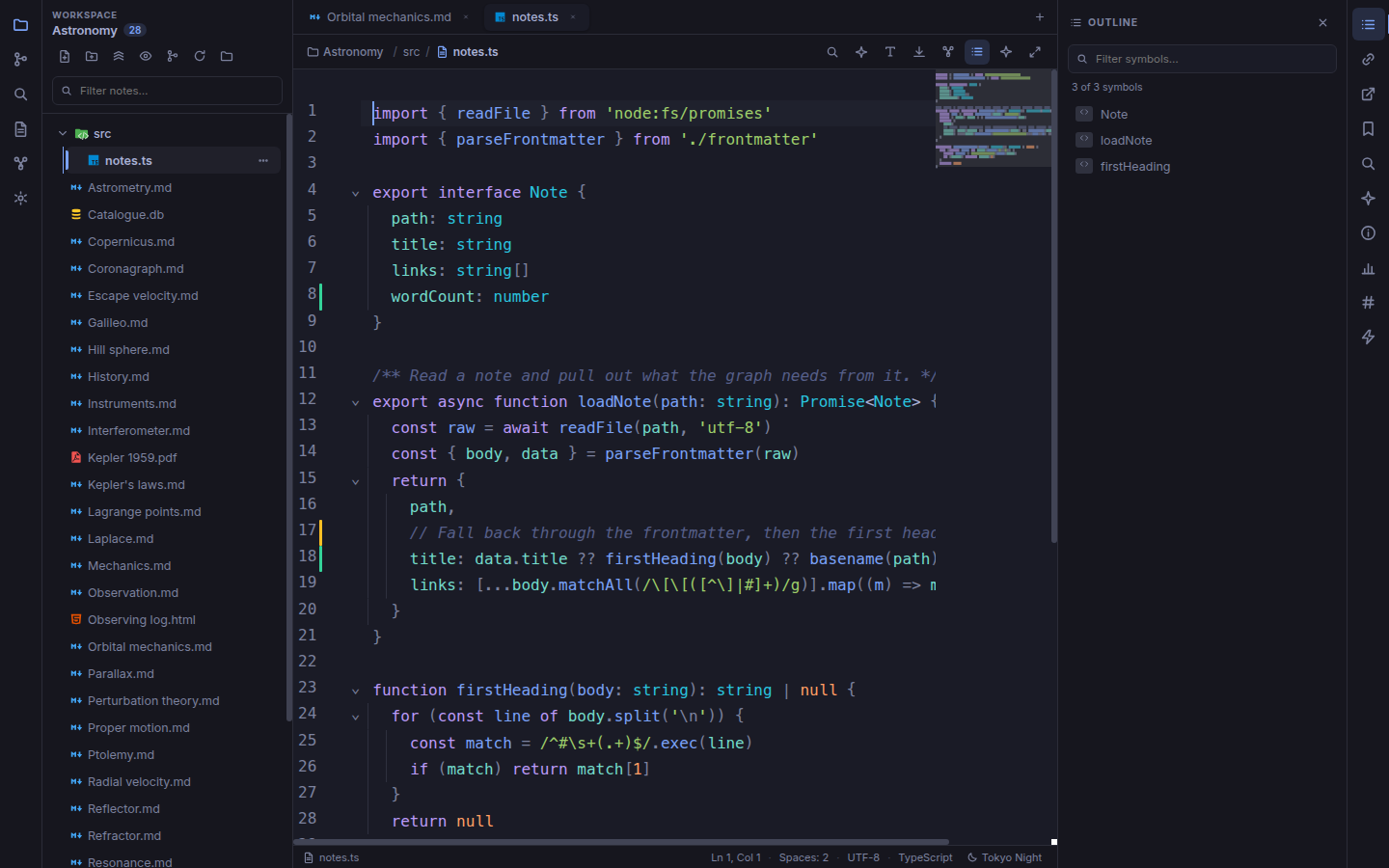Toggle the outline panel from the editor toolbar
The height and width of the screenshot is (868, 1389).
(x=977, y=52)
